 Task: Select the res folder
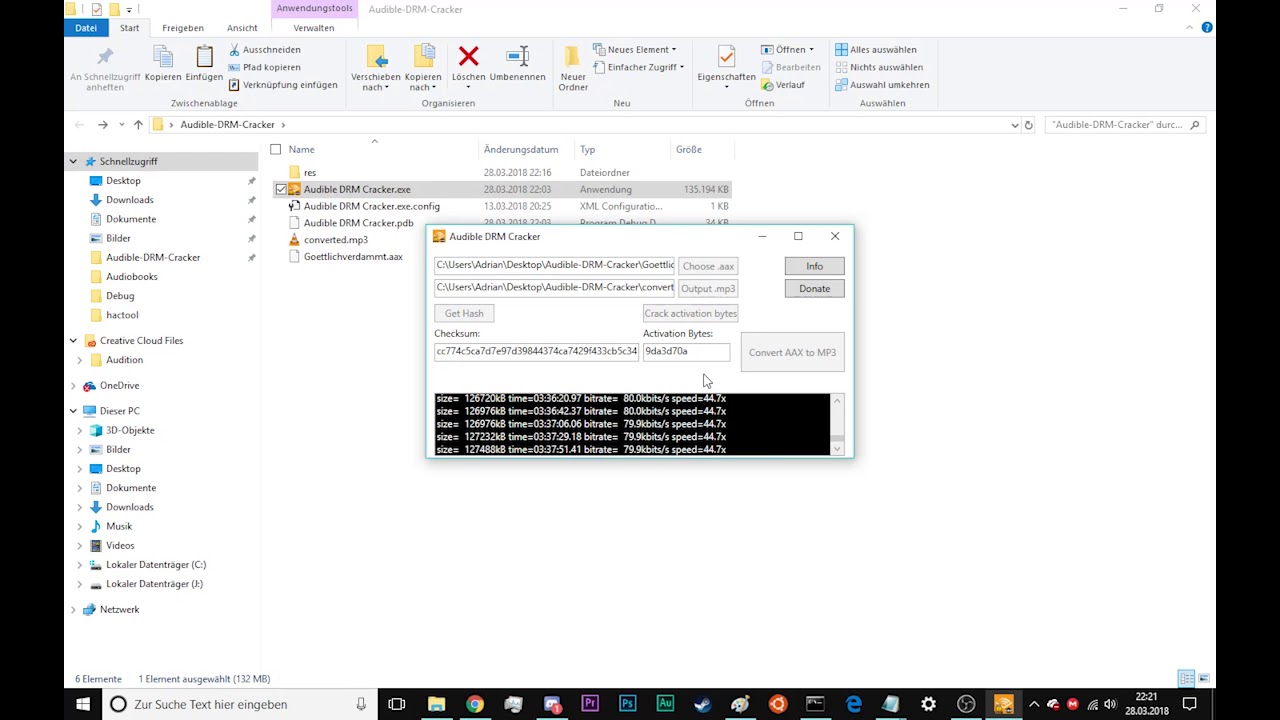310,173
